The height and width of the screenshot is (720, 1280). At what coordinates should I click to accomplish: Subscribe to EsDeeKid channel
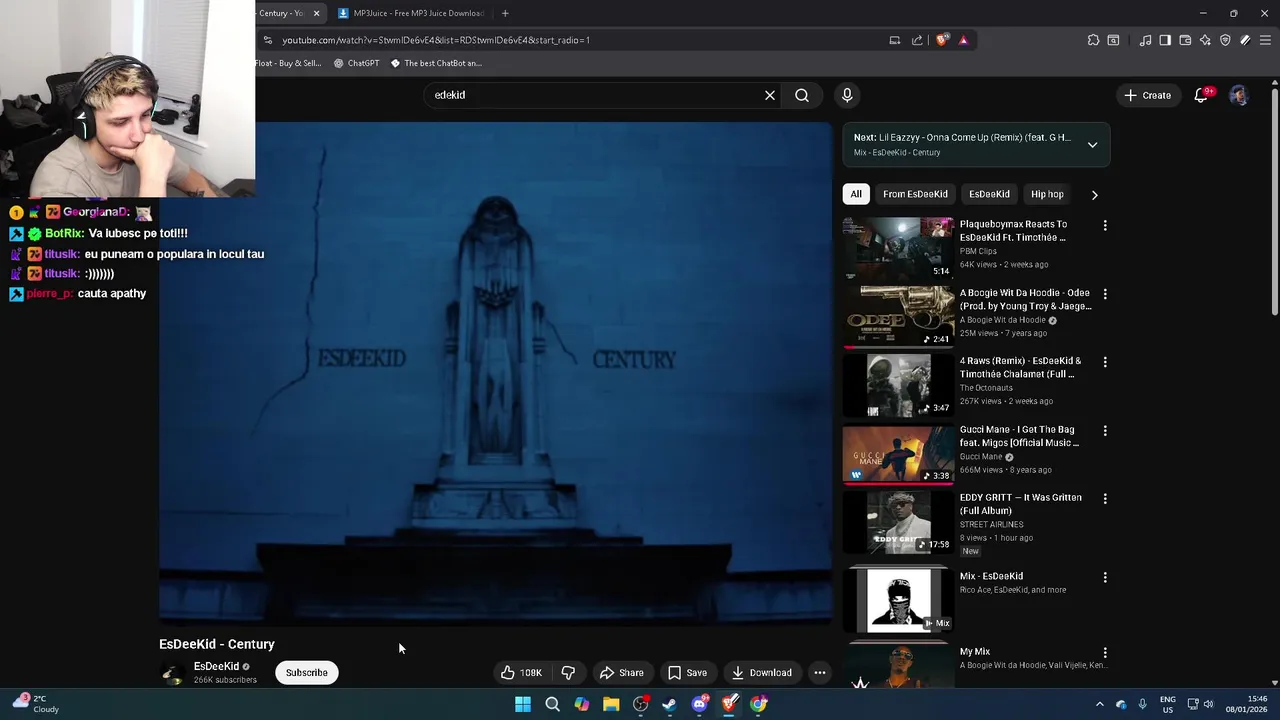[307, 672]
